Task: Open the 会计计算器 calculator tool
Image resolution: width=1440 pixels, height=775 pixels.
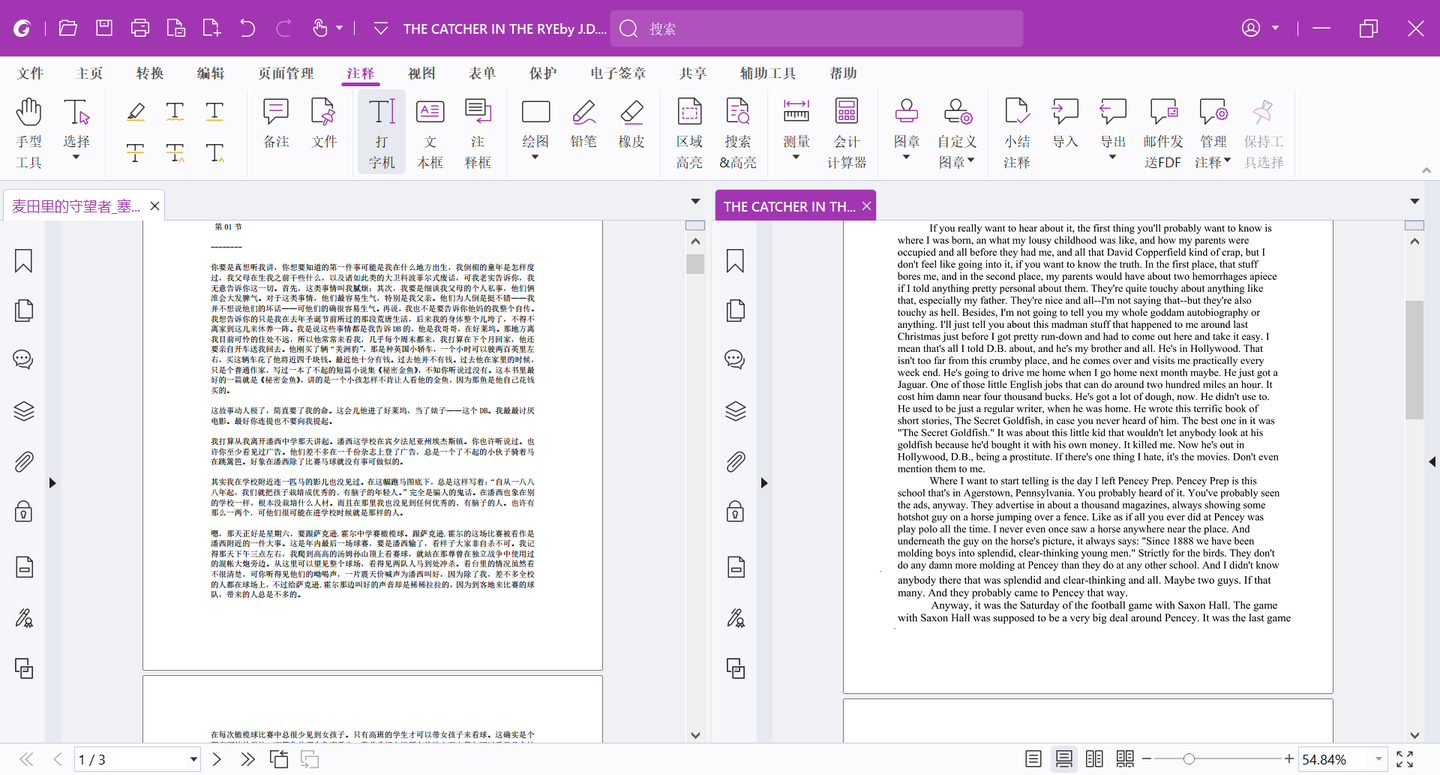Action: click(x=847, y=134)
